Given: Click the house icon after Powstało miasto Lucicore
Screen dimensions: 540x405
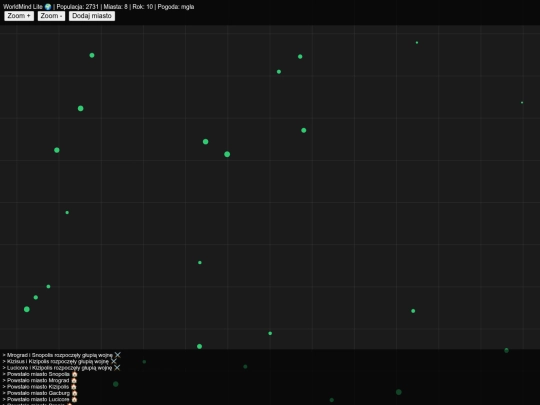Looking at the screenshot, I should tap(74, 399).
